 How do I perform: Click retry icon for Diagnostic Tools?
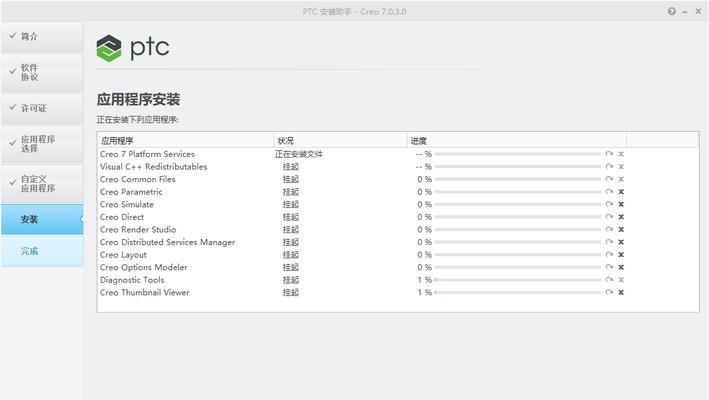tap(609, 280)
